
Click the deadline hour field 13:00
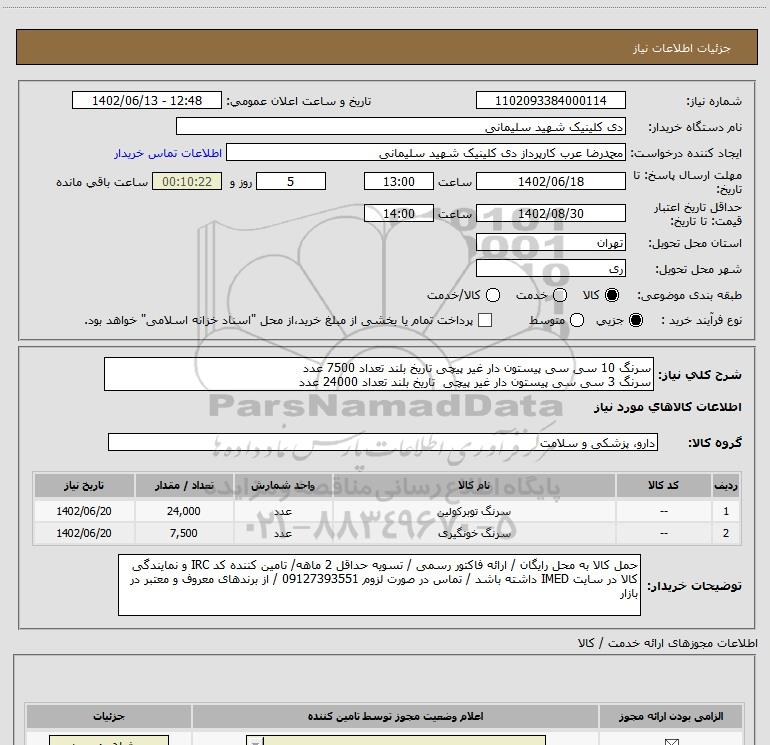point(399,181)
